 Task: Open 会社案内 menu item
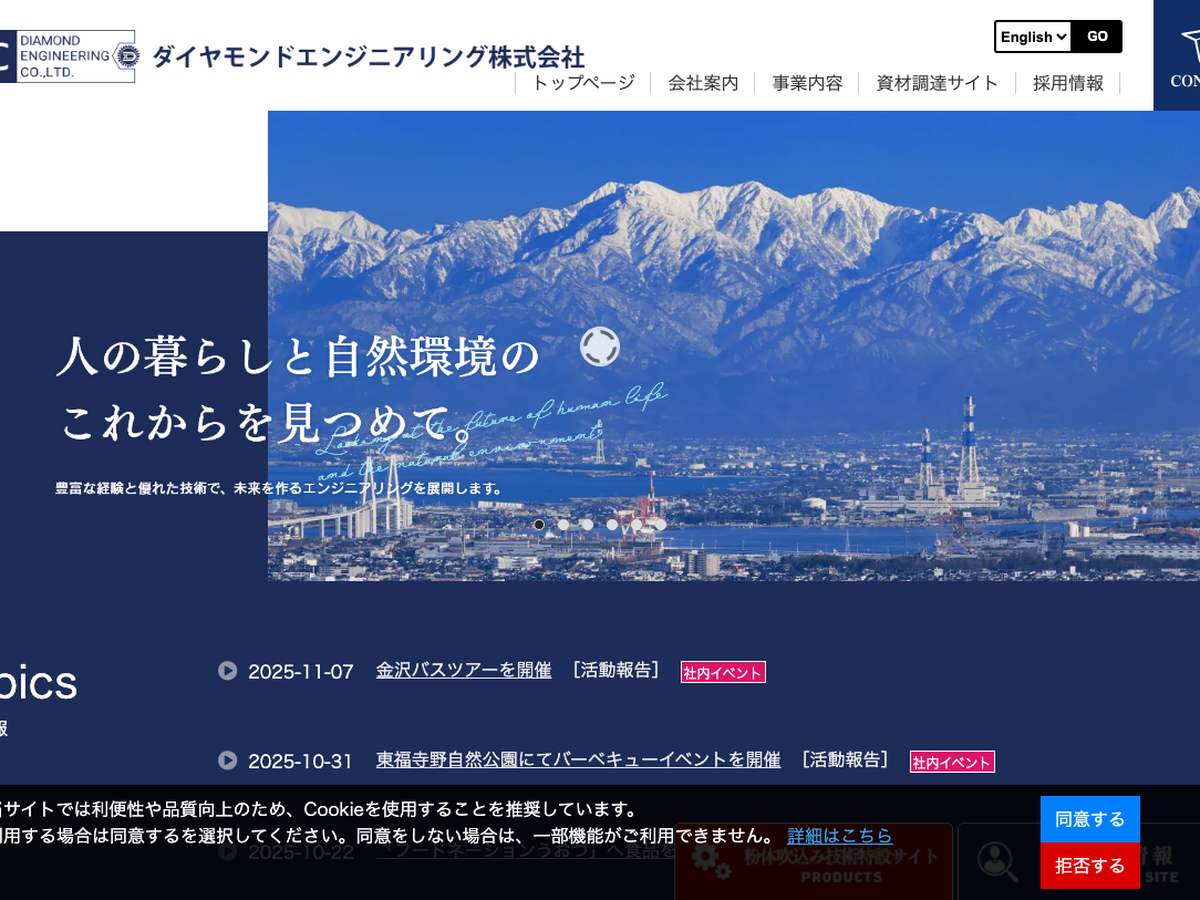(x=703, y=83)
